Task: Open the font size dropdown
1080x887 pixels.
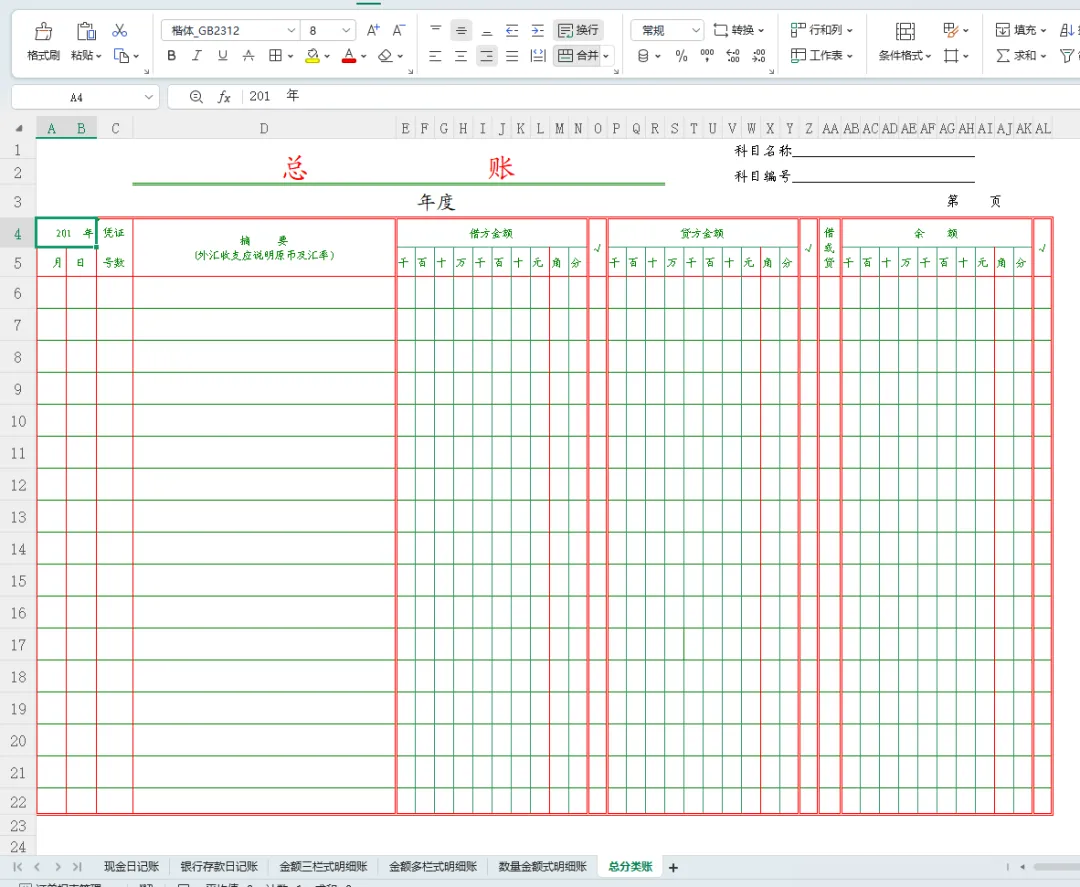Action: click(346, 30)
